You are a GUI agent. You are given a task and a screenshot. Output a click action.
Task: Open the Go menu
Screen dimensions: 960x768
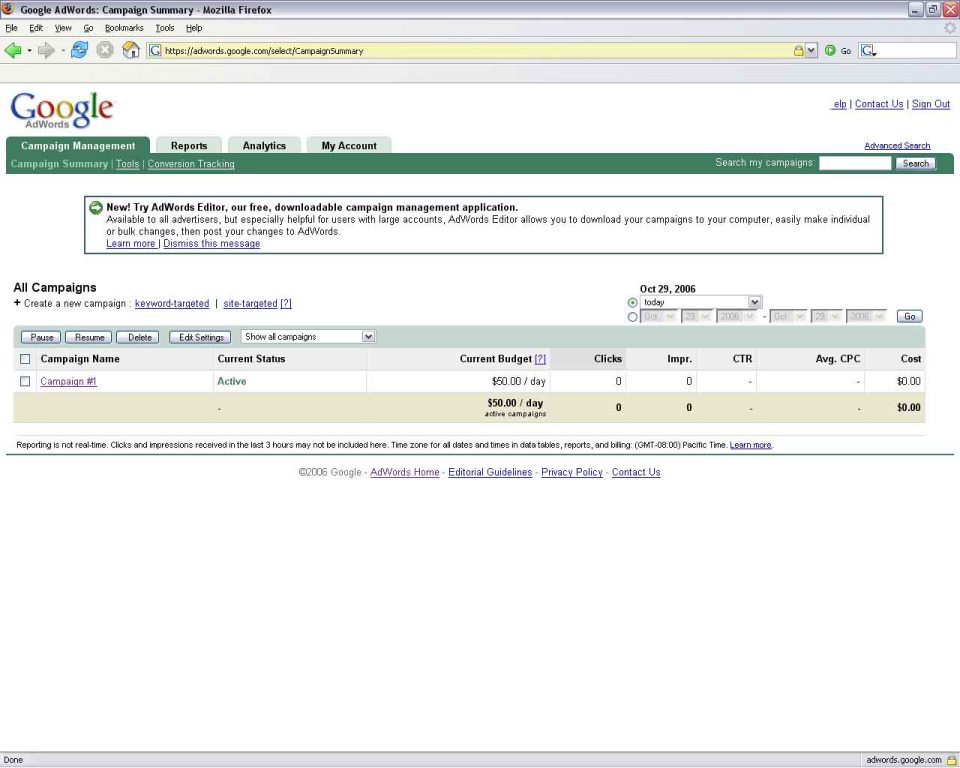tap(88, 28)
